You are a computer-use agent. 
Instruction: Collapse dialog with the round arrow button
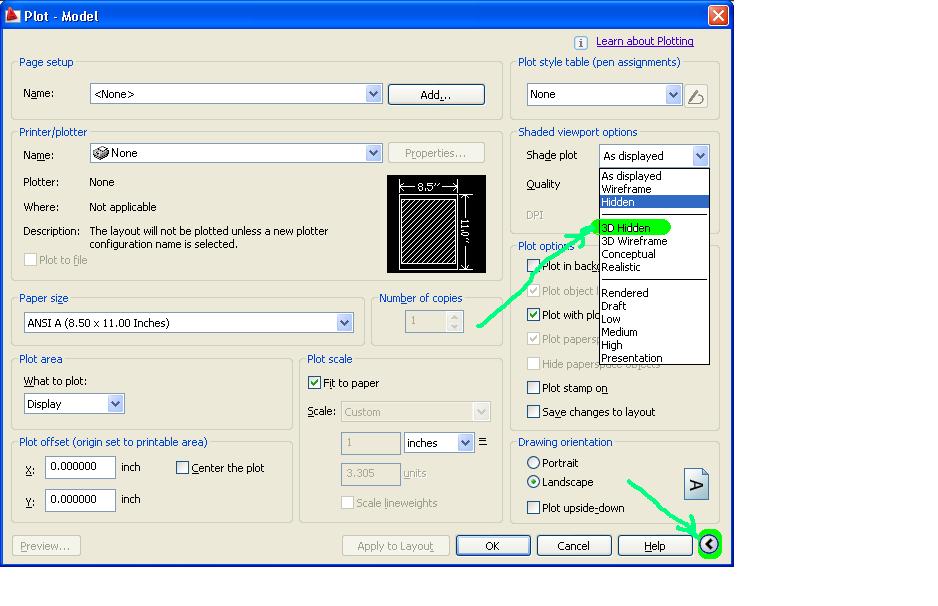click(x=709, y=544)
